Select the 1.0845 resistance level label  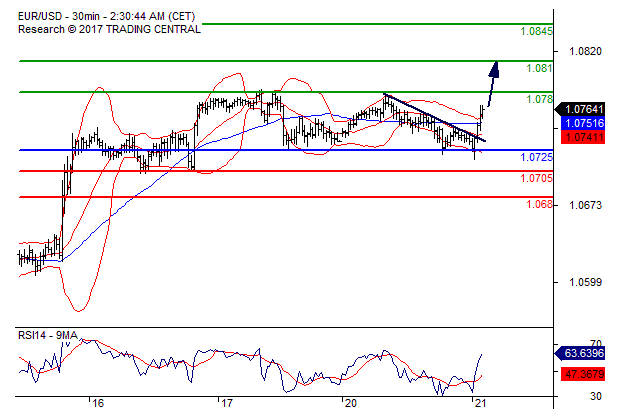pos(537,31)
